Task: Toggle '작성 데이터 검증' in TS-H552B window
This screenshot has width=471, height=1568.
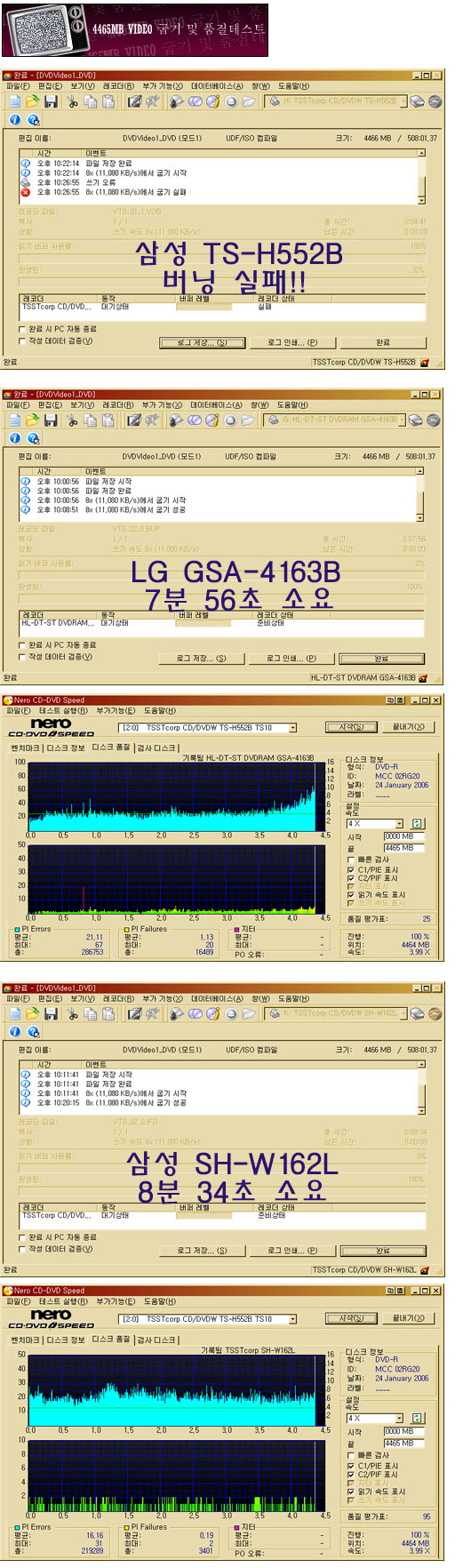Action: (x=22, y=340)
